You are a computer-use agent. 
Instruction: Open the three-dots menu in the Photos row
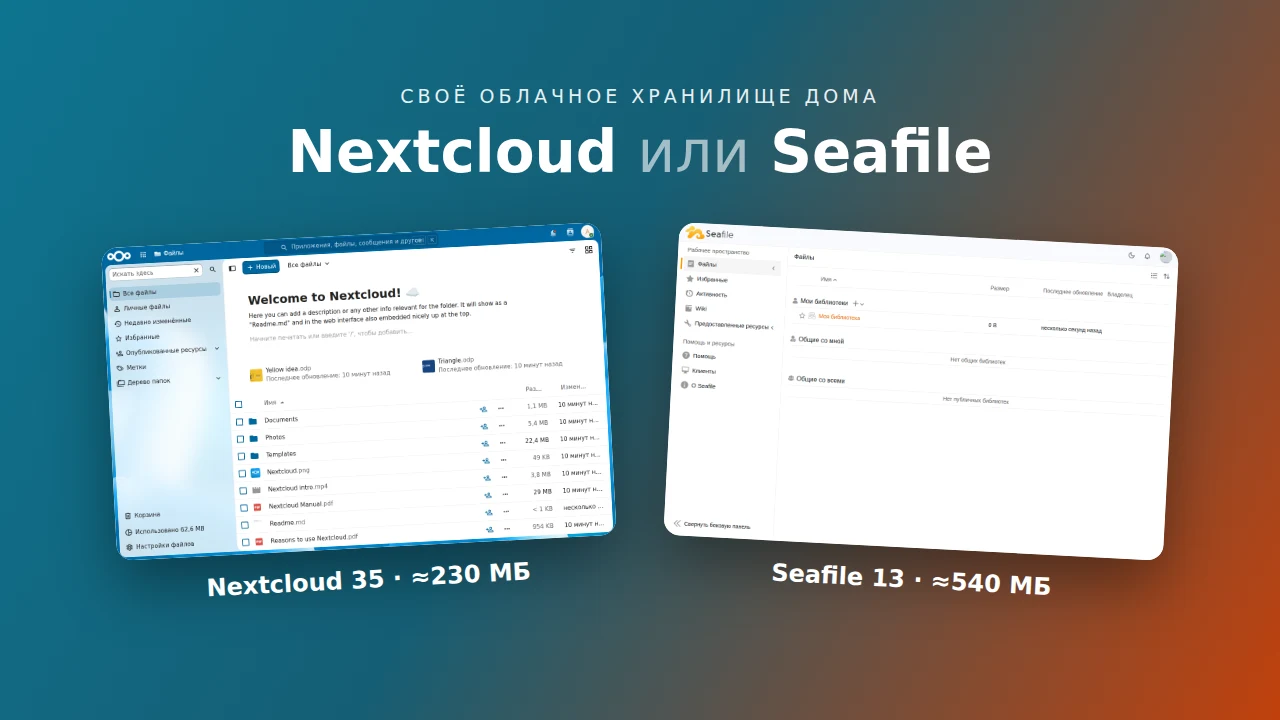click(502, 425)
